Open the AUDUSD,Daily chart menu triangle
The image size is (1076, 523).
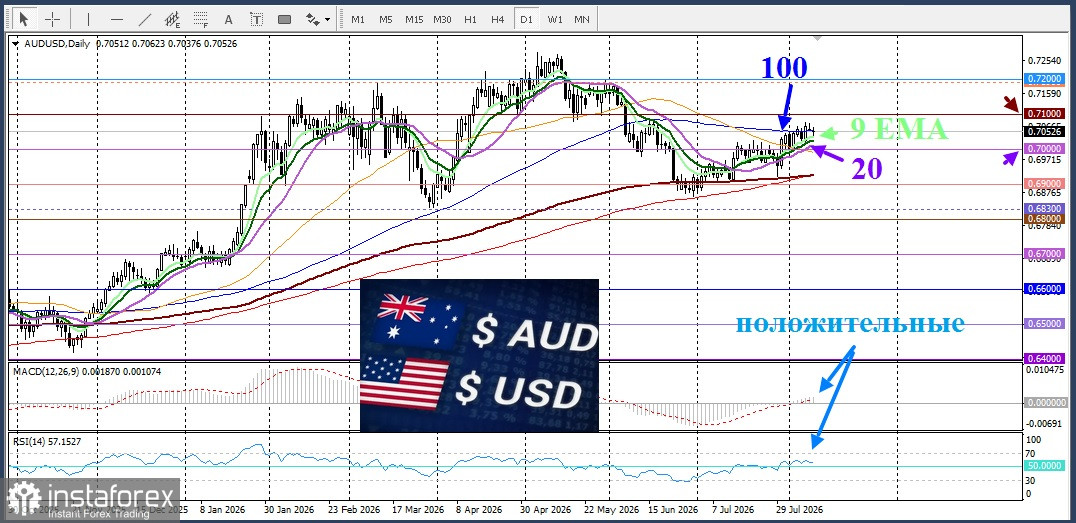pyautogui.click(x=16, y=44)
